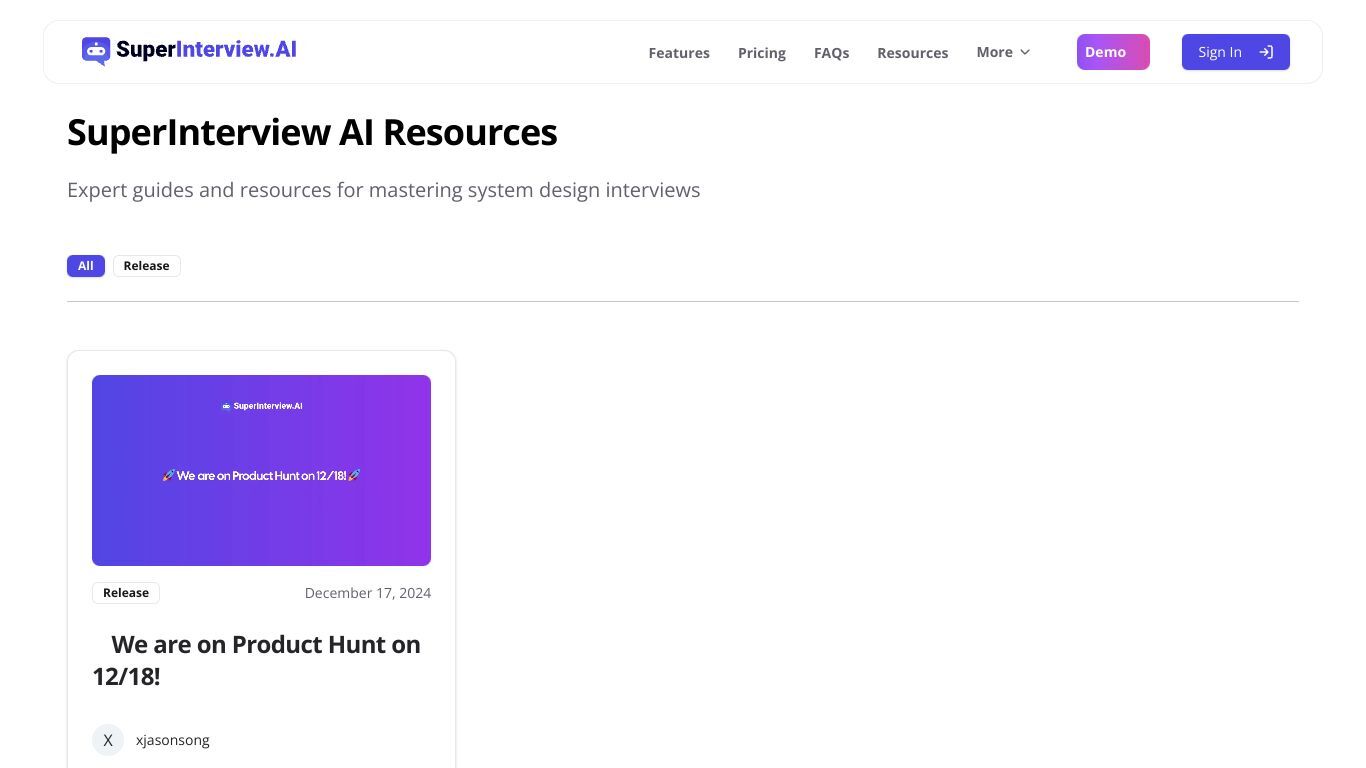This screenshot has height=768, width=1366.
Task: Click the X author avatar
Action: click(x=108, y=740)
